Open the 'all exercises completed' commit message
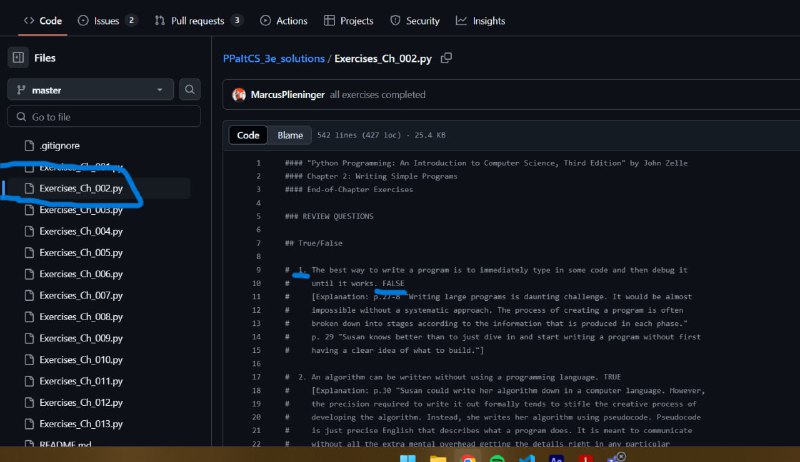Viewport: 800px width, 462px height. tap(378, 95)
